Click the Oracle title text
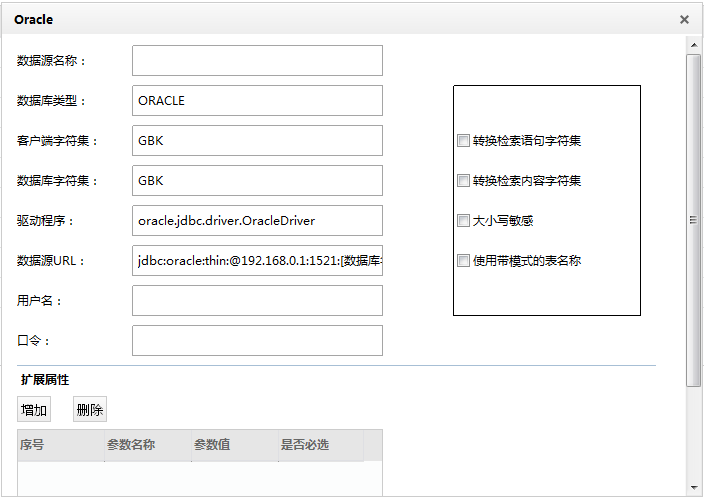The image size is (704, 498). pos(34,20)
